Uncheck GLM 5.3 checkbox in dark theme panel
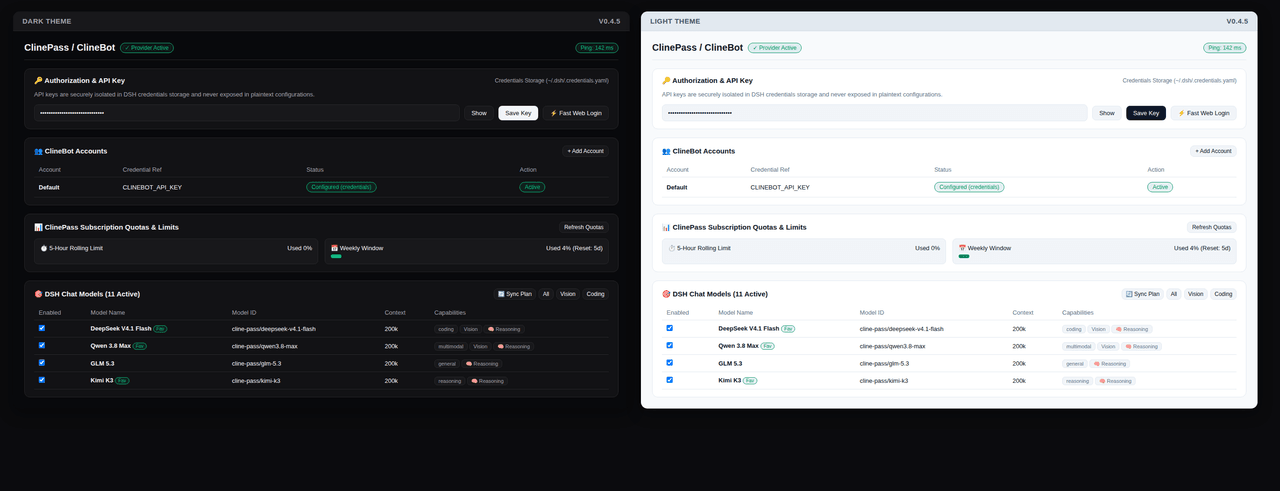Screen dimensions: 1280x491 42,363
